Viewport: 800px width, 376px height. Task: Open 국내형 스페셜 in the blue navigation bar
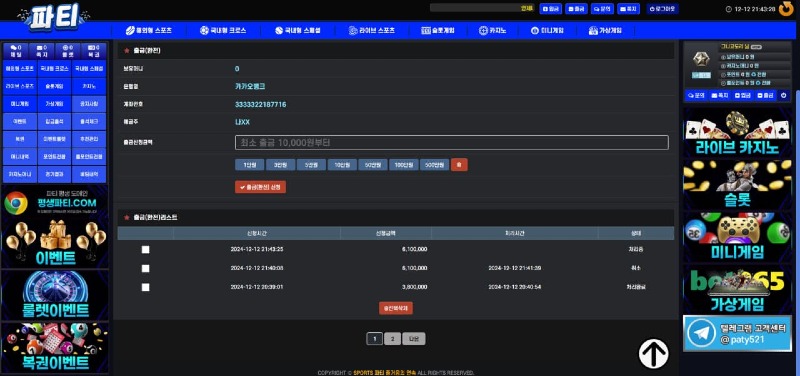(297, 31)
